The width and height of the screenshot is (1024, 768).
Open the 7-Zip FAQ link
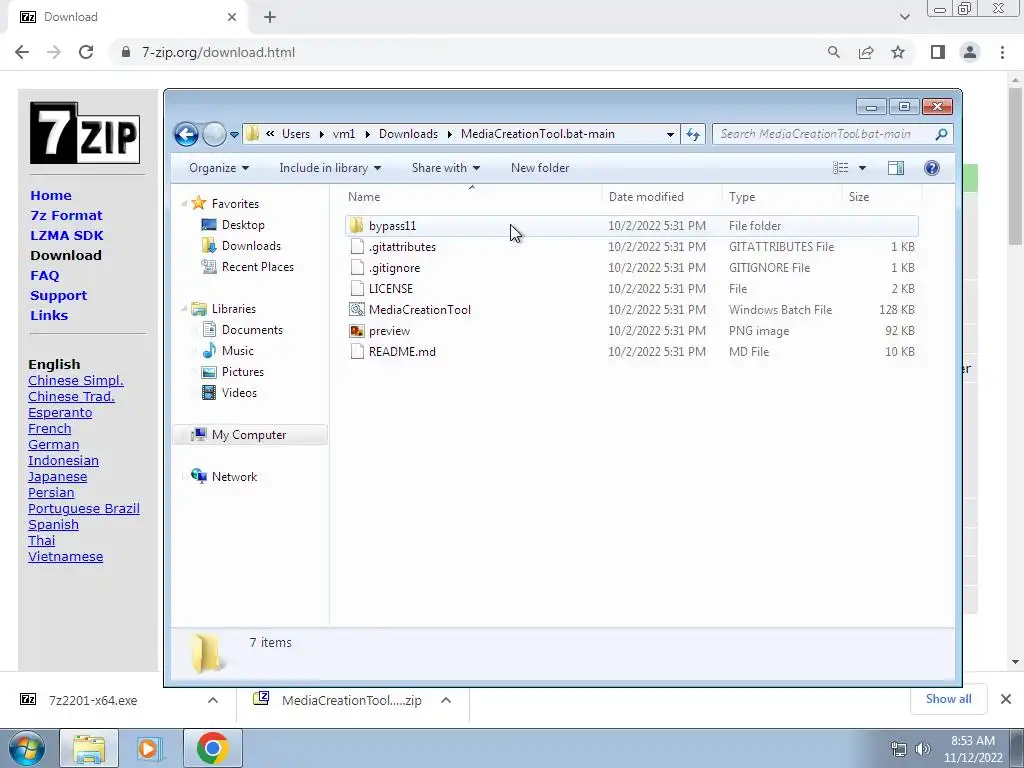[x=44, y=276]
